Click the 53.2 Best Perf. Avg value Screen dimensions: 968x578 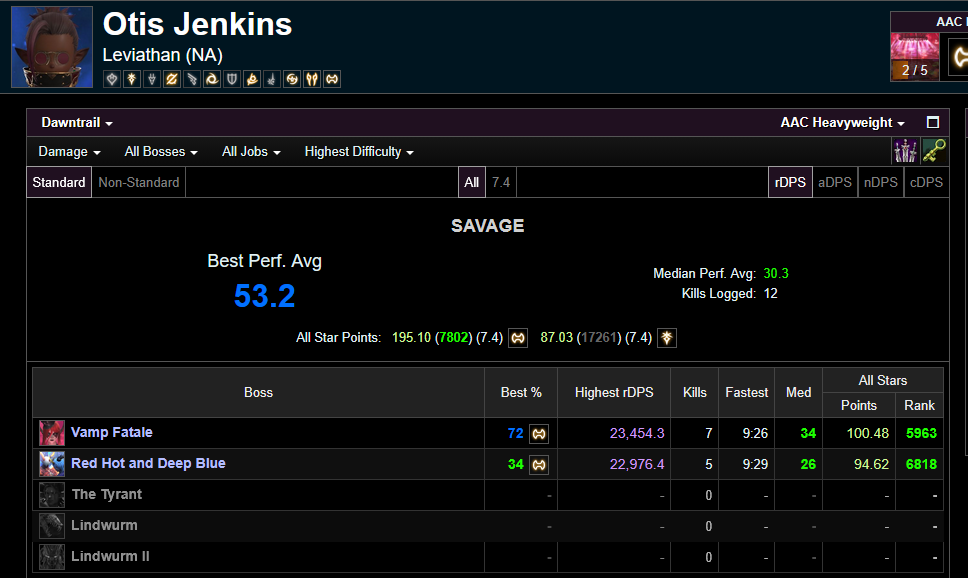tap(264, 296)
